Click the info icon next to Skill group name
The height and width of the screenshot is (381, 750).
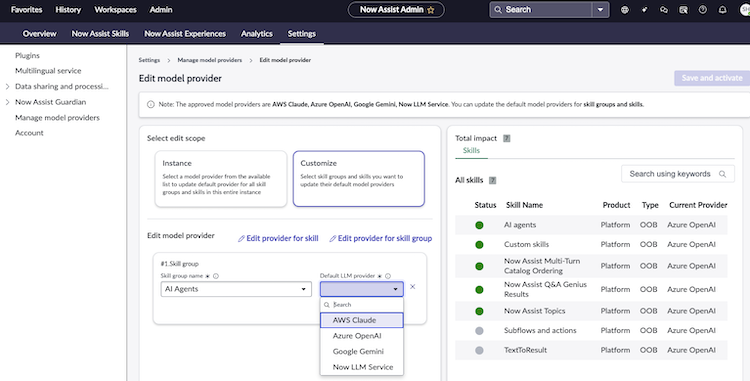pyautogui.click(x=216, y=276)
